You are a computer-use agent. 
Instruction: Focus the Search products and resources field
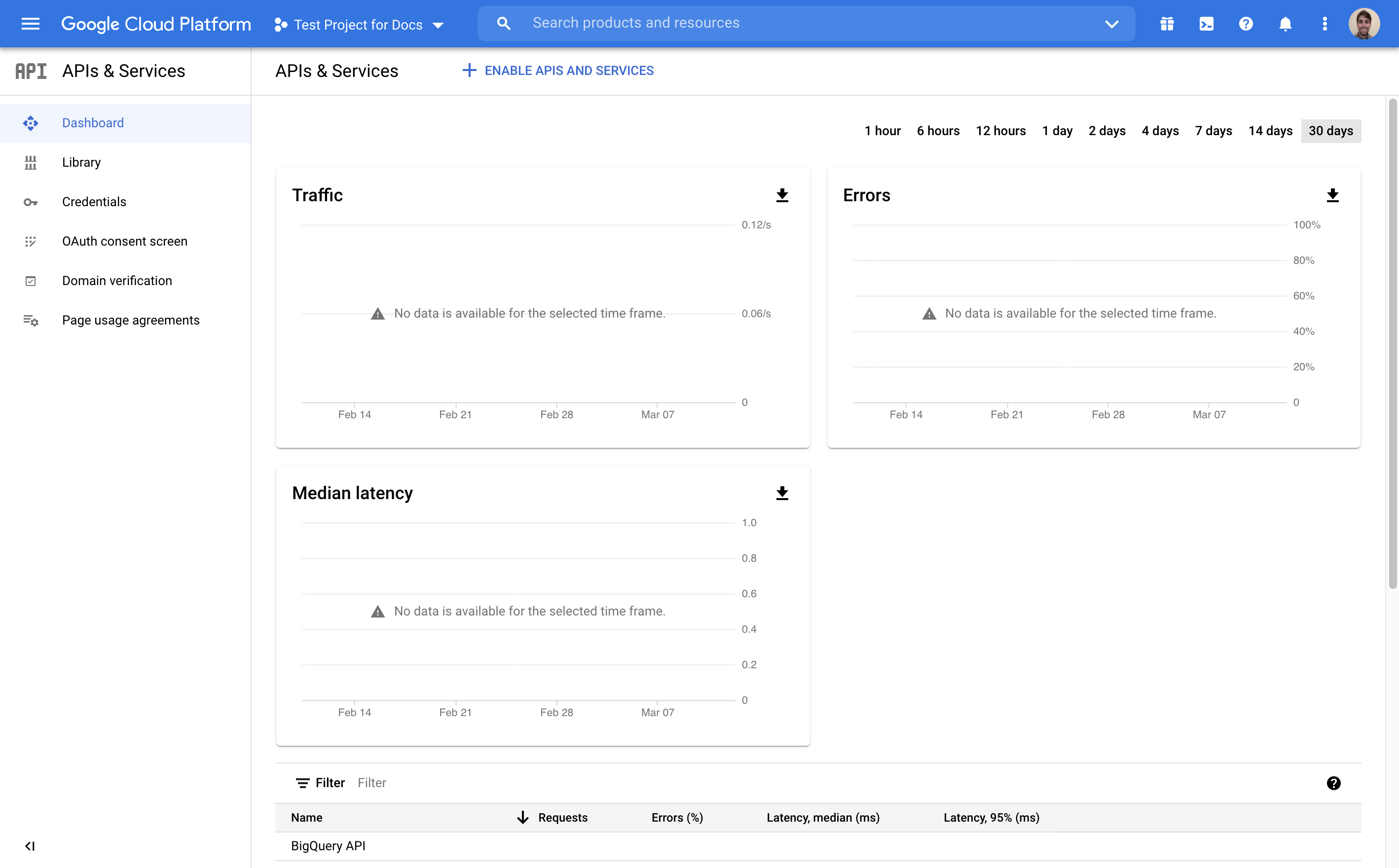tap(806, 23)
